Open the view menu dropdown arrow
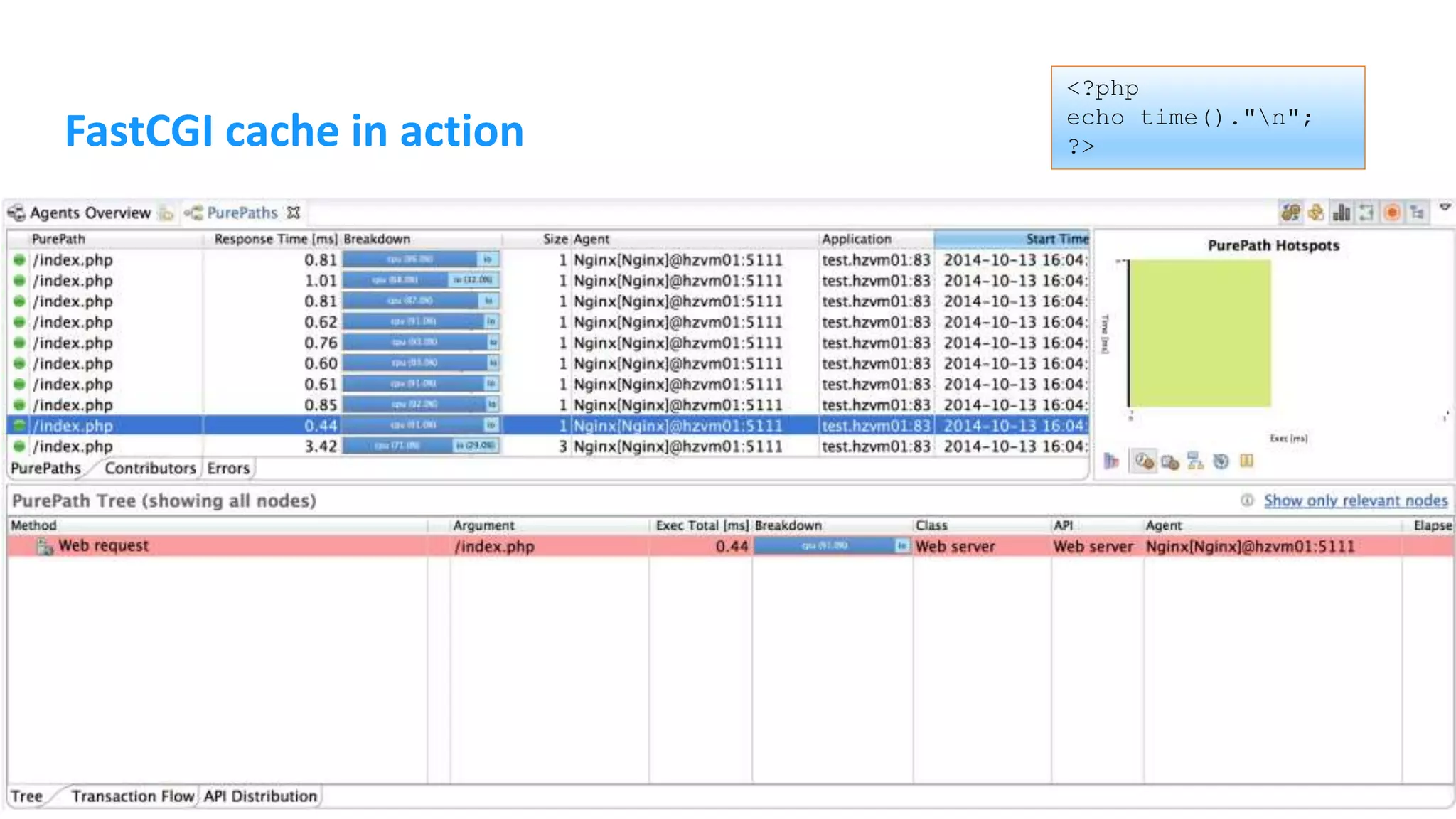 click(1445, 208)
